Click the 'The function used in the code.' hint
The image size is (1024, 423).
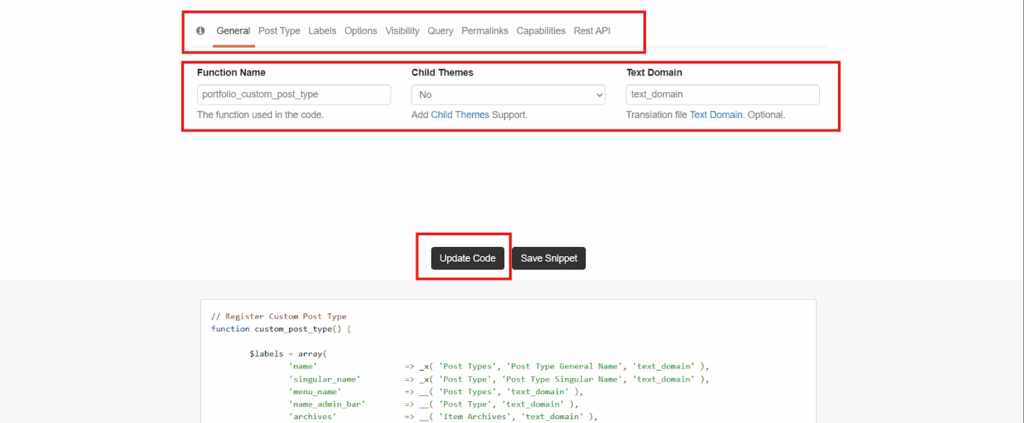pos(260,115)
